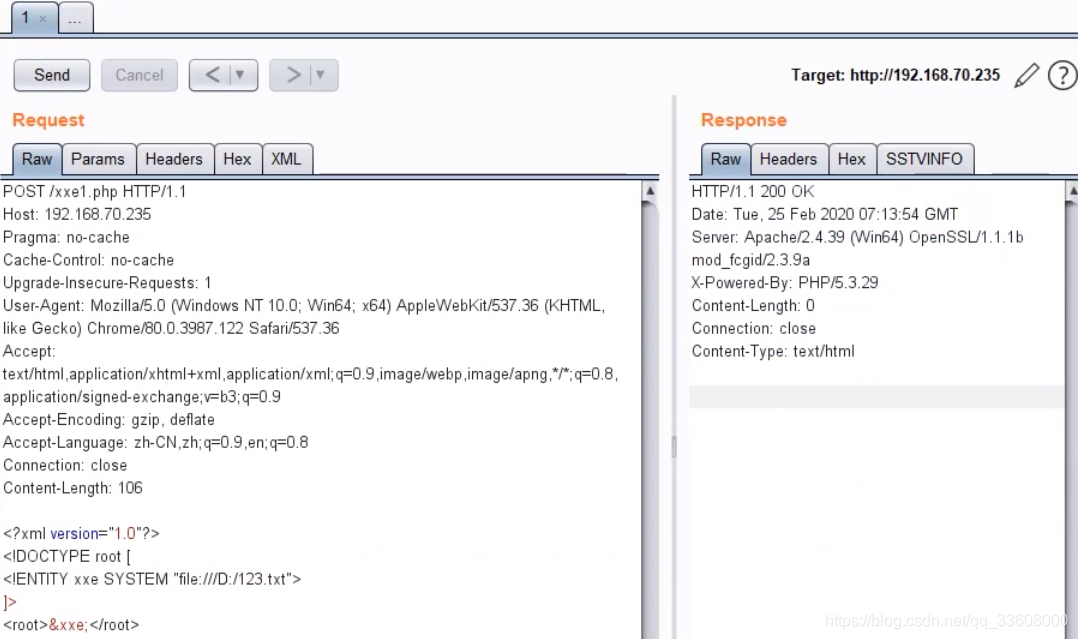Open help with the question mark icon

pos(1062,75)
